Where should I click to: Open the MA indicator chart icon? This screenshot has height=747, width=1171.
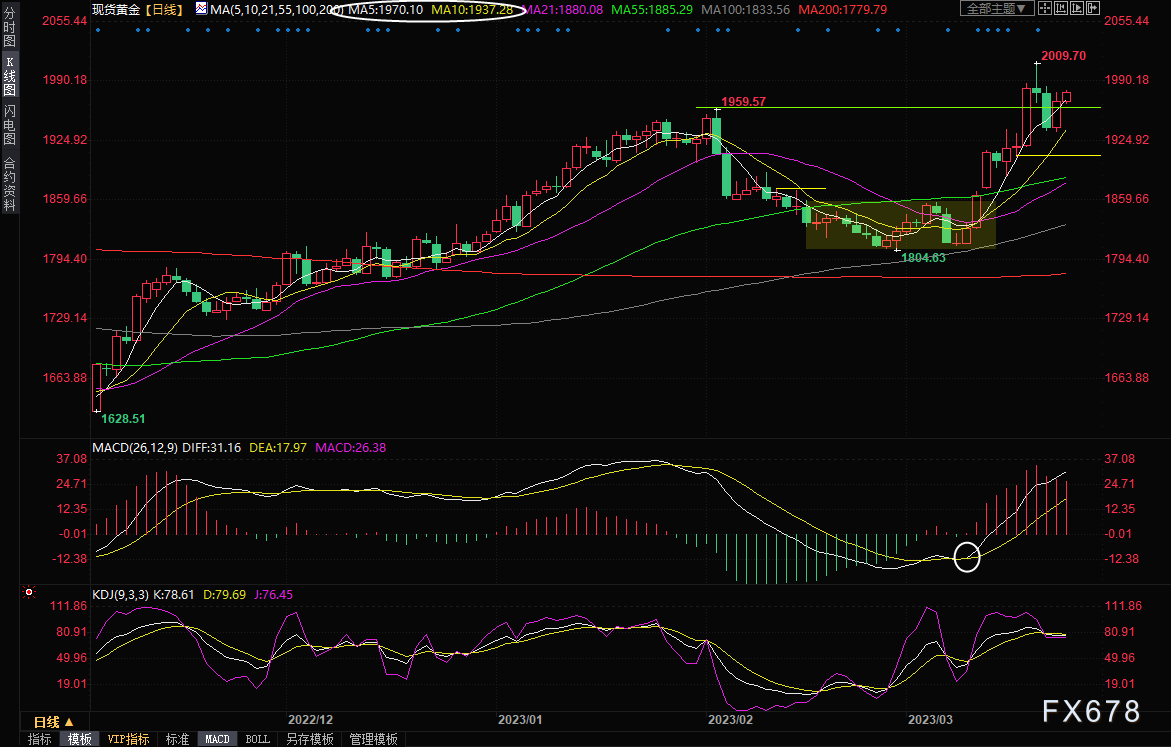(x=202, y=9)
